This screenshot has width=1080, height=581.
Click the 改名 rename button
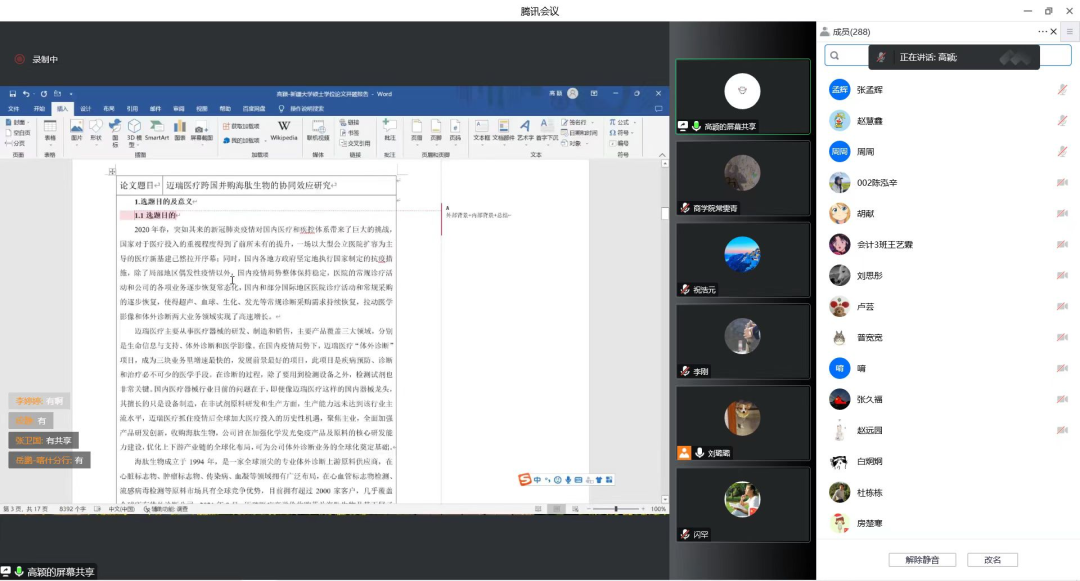pos(993,560)
